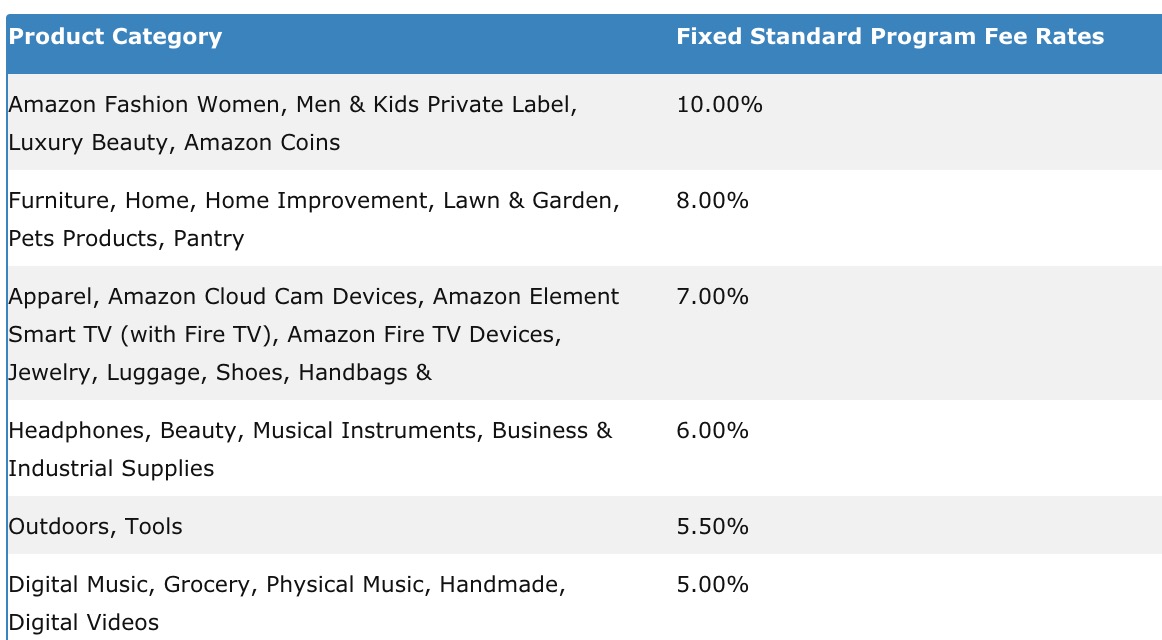Click the 7.00% fee rate value
Image resolution: width=1162 pixels, height=640 pixels.
click(x=712, y=297)
